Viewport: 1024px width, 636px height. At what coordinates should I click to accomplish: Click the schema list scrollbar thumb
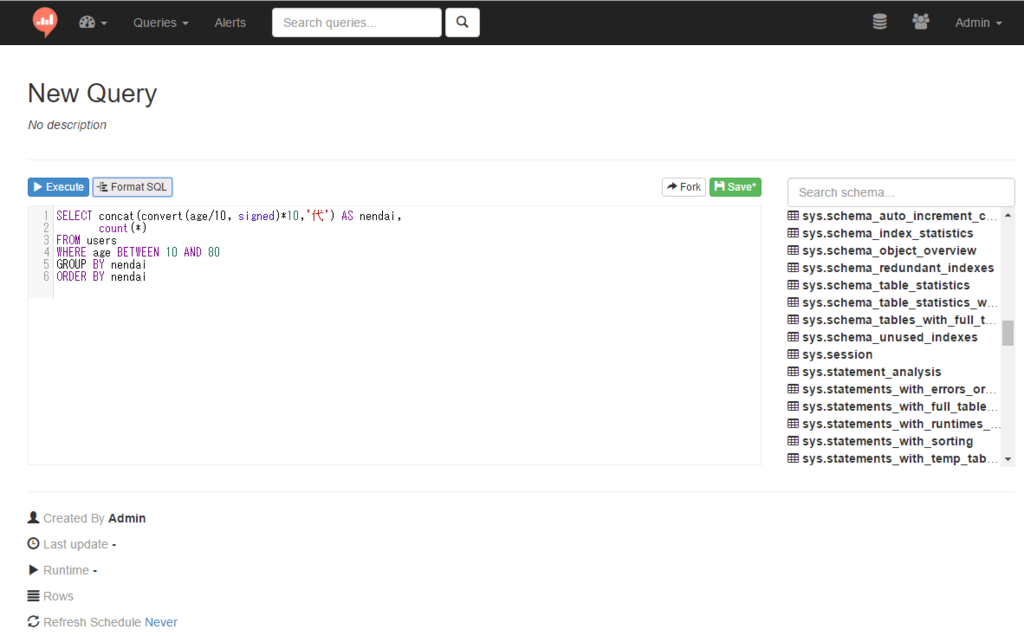pos(1008,333)
